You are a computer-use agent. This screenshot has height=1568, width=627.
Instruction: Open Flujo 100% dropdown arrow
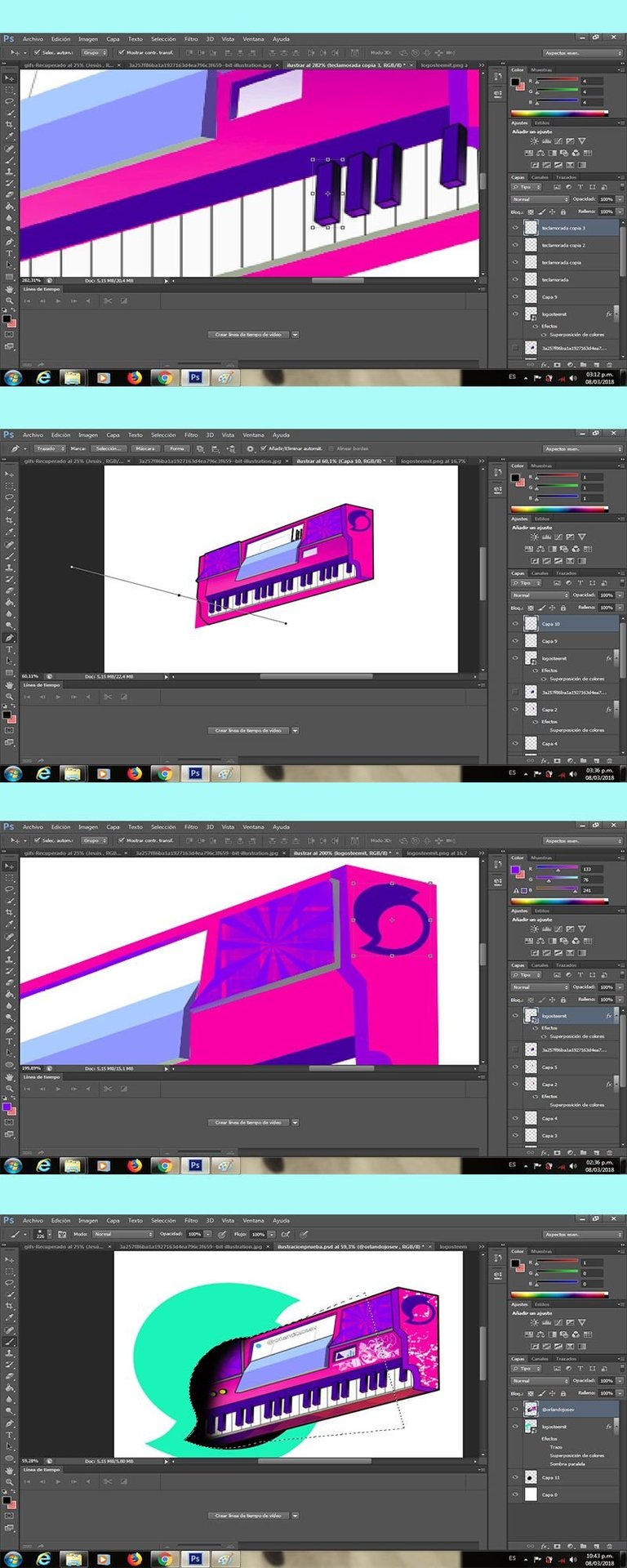coord(269,1234)
